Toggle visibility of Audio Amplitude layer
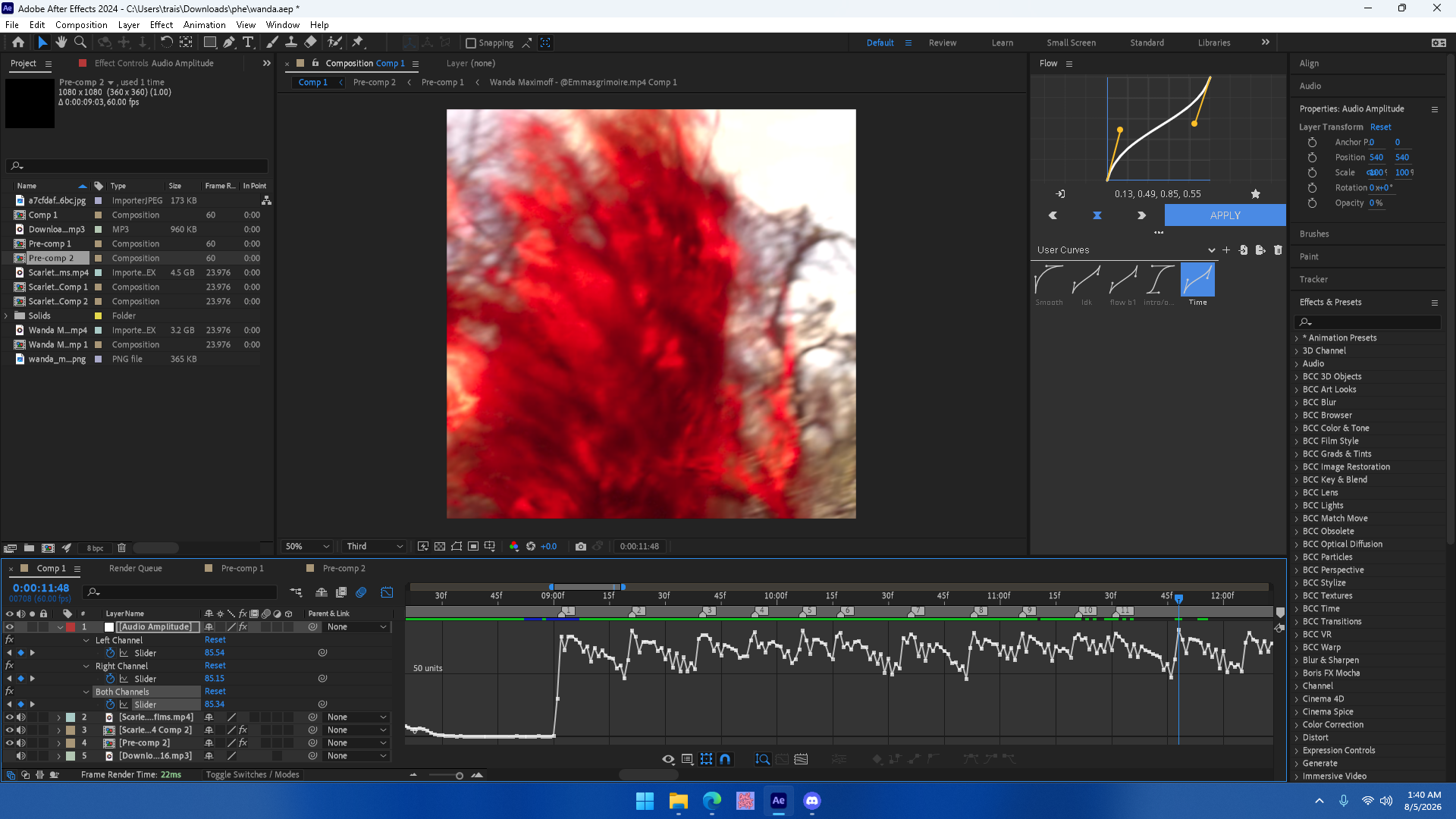The width and height of the screenshot is (1456, 819). coord(10,627)
